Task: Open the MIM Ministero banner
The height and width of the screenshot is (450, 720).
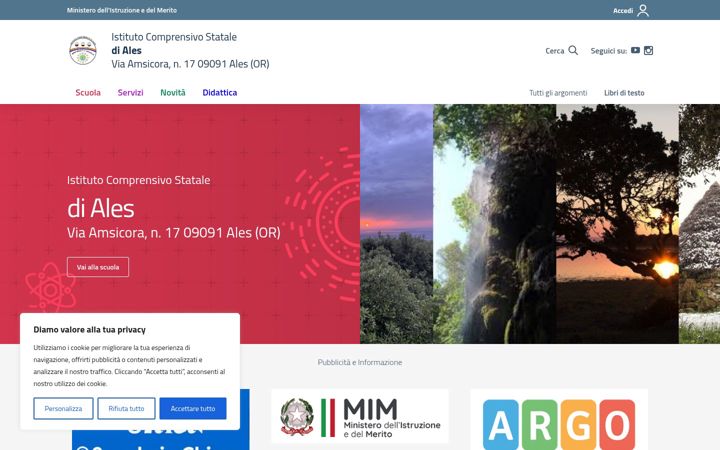Action: click(x=360, y=416)
